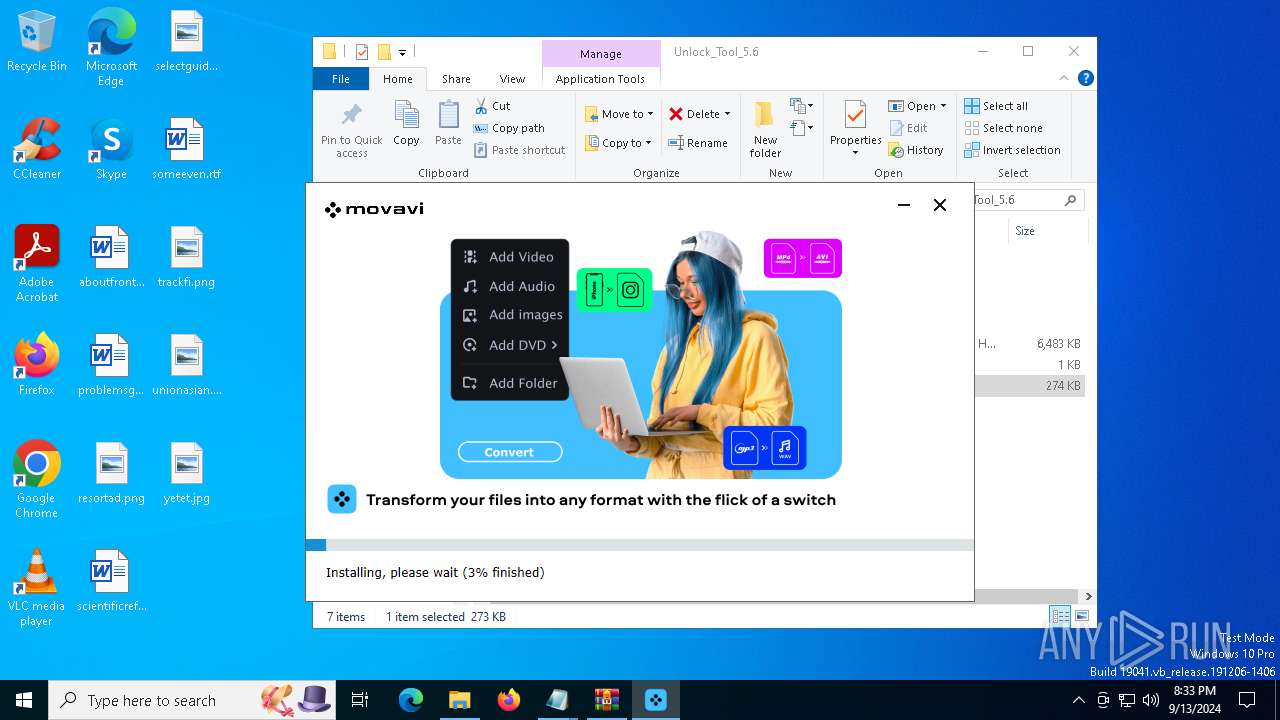
Task: Click History in the Open group
Action: (x=916, y=150)
